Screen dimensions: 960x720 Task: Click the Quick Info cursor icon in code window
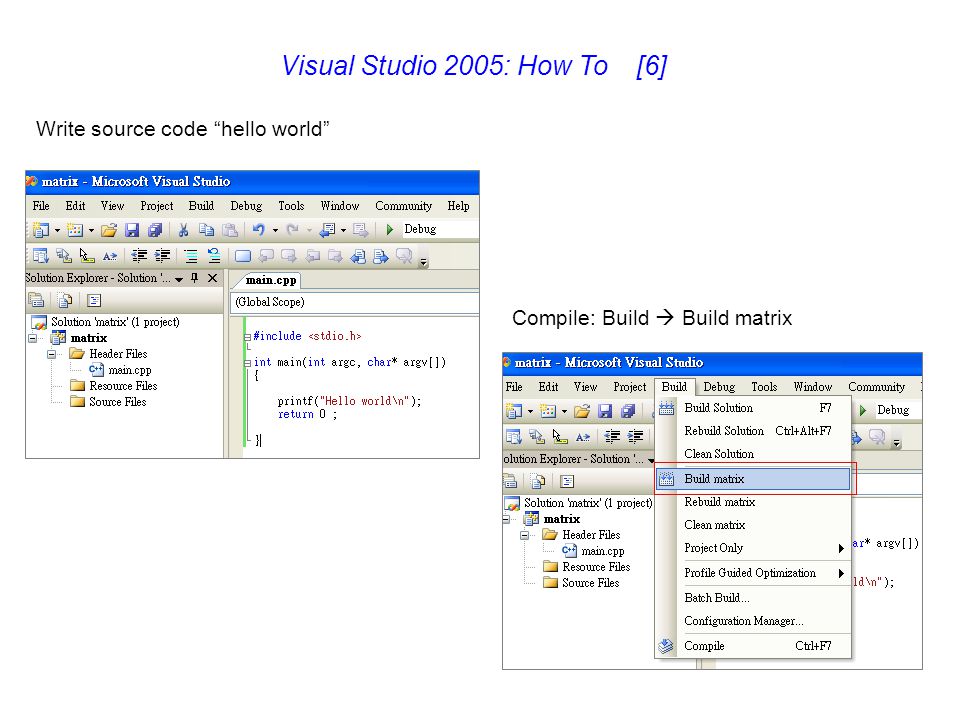coord(86,256)
